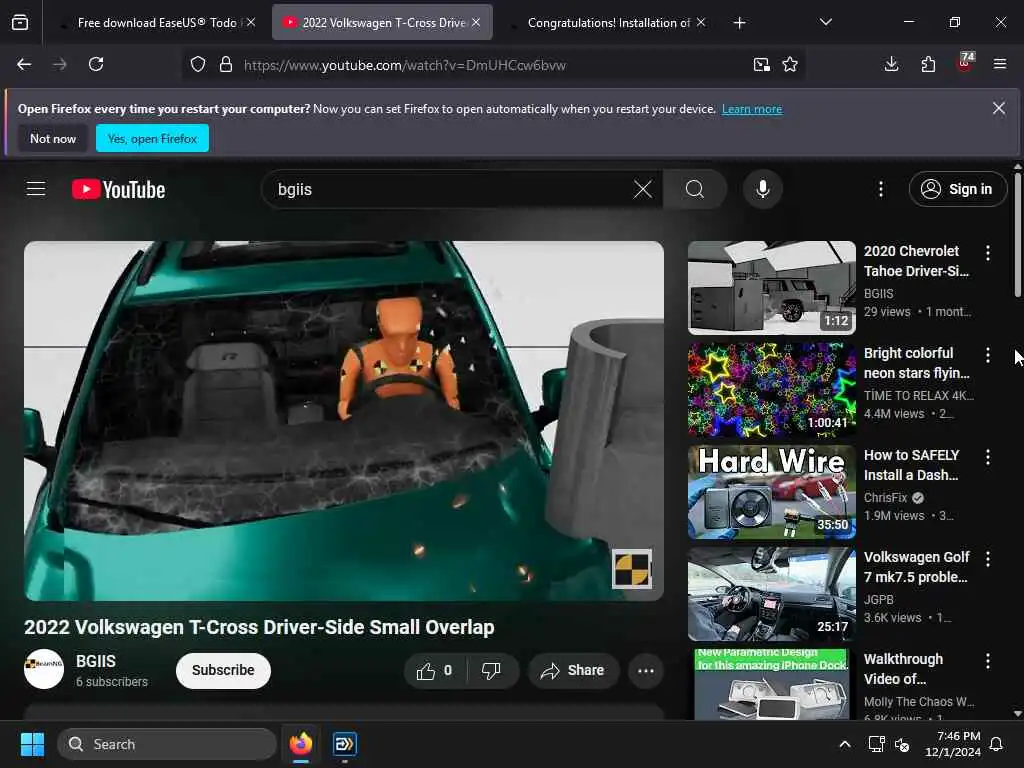Open BGIIS channel avatar
This screenshot has width=1024, height=768.
(44, 669)
